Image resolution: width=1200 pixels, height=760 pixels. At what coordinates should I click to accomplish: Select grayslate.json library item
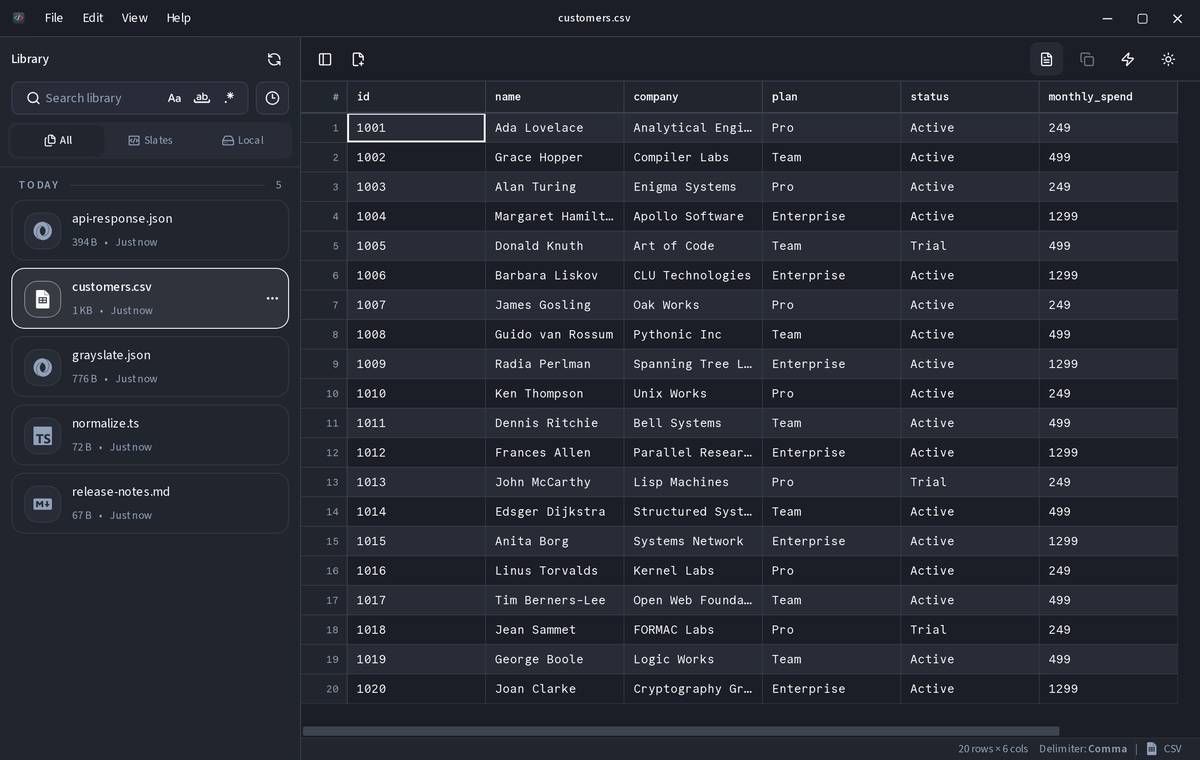150,366
